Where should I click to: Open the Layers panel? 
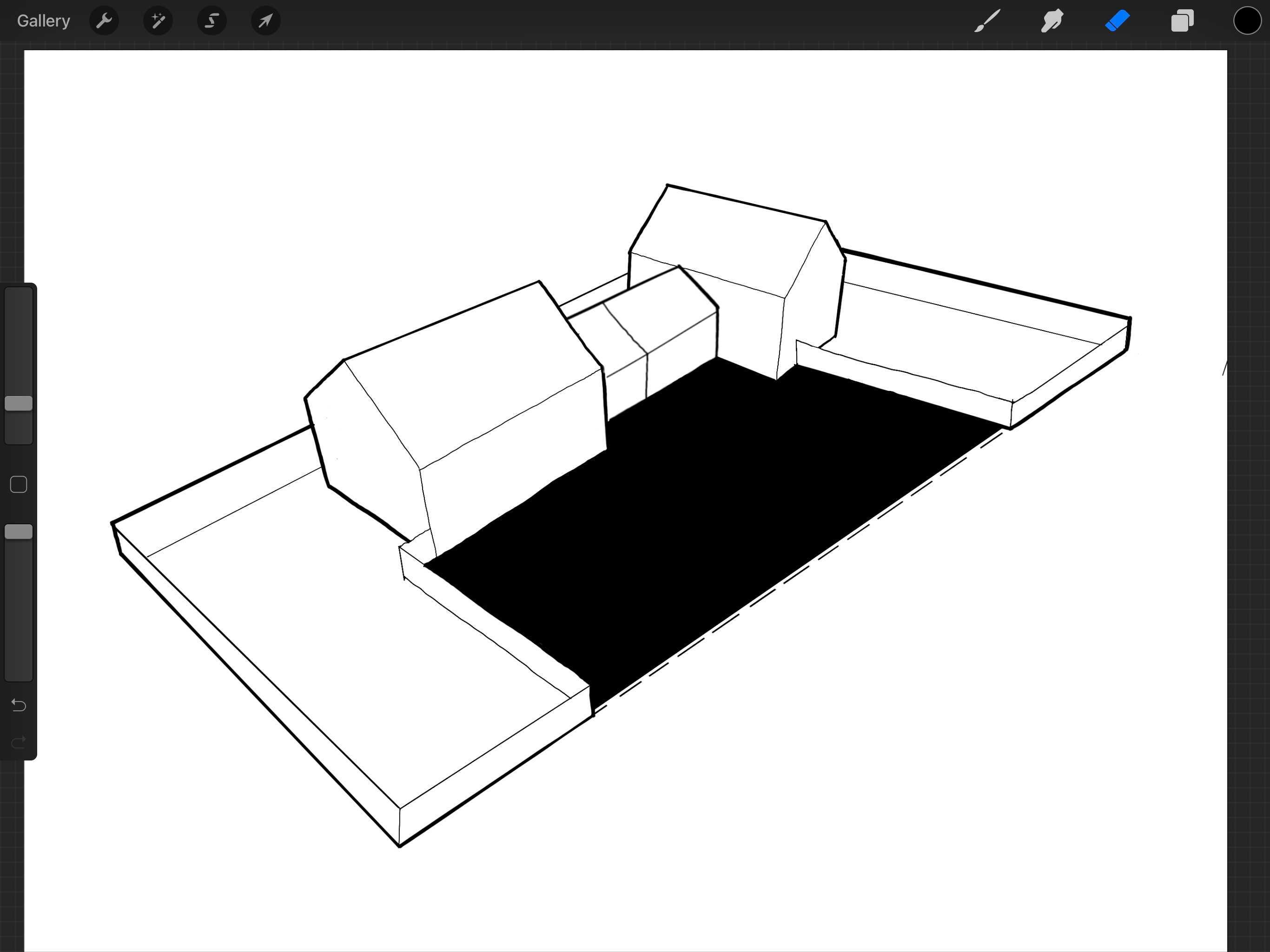click(x=1182, y=21)
